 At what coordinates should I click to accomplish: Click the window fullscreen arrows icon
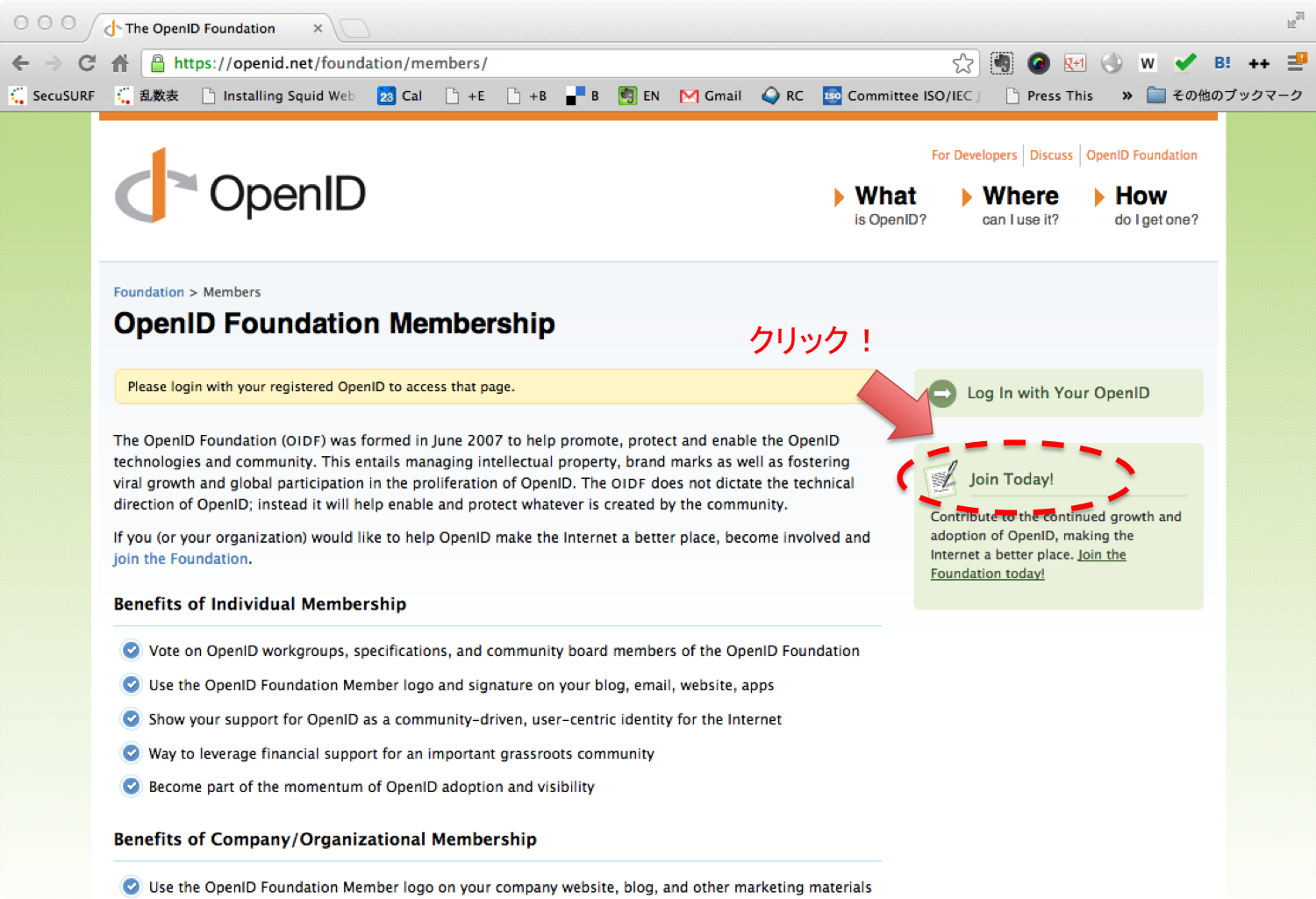click(1295, 20)
